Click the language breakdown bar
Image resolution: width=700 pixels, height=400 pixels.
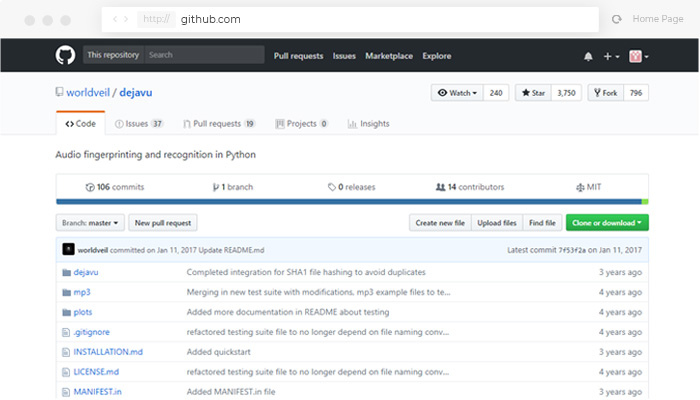[x=352, y=202]
